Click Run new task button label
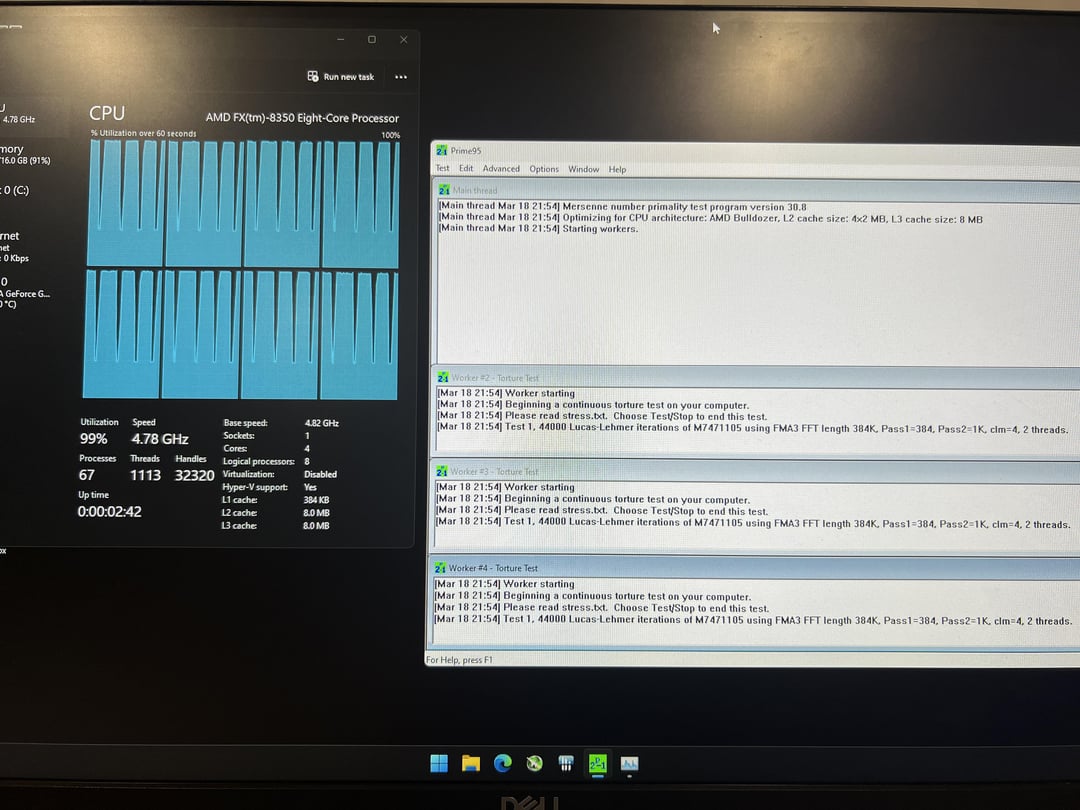Viewport: 1080px width, 810px height. [x=349, y=77]
